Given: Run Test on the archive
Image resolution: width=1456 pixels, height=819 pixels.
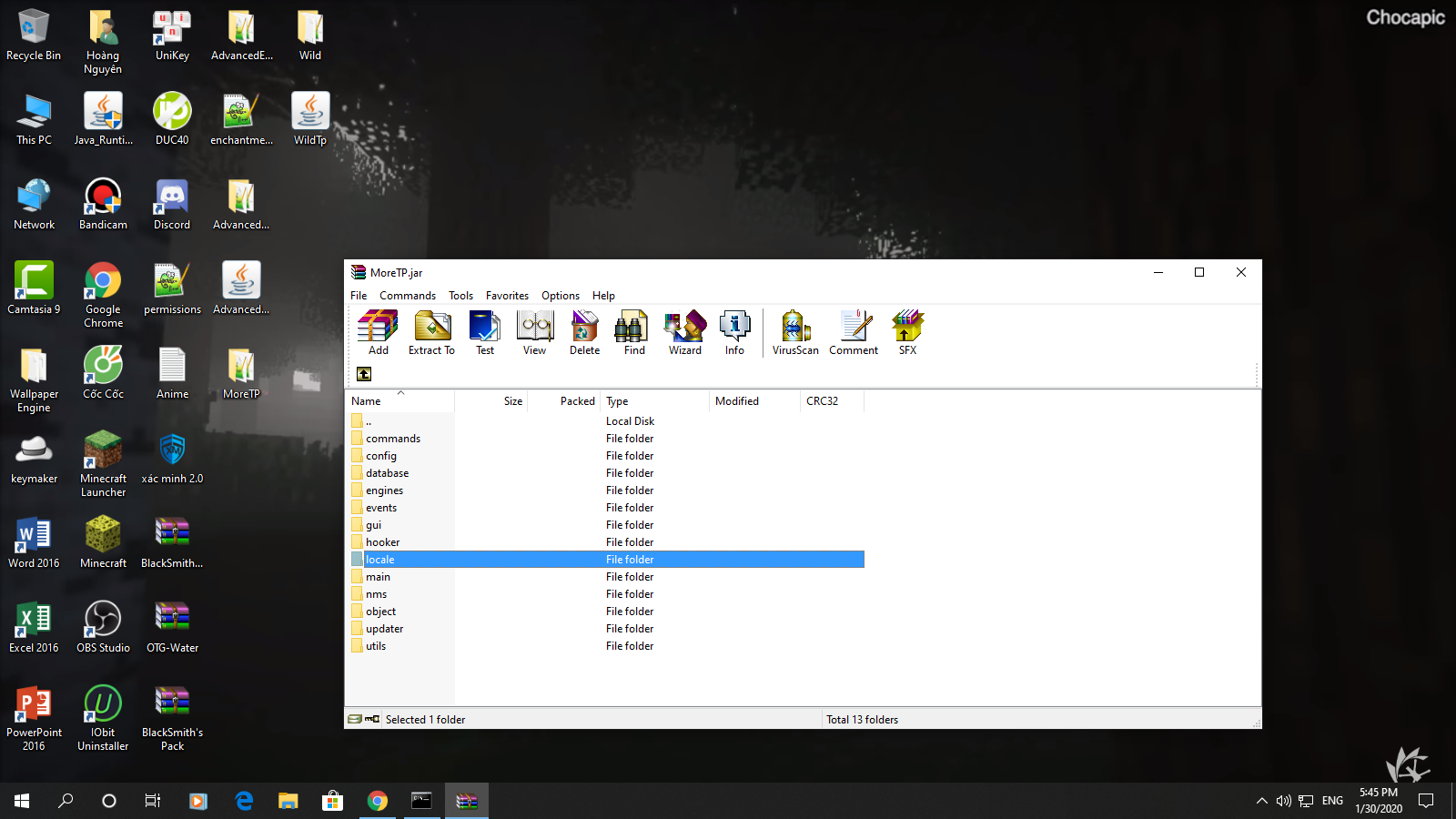Looking at the screenshot, I should pyautogui.click(x=485, y=333).
